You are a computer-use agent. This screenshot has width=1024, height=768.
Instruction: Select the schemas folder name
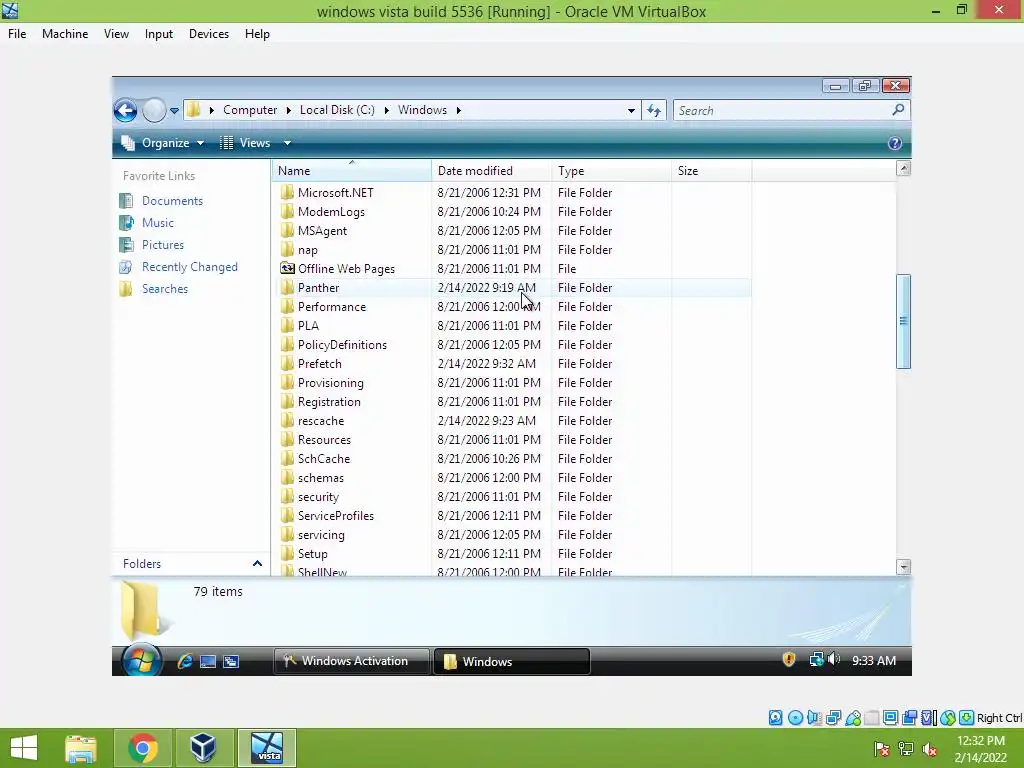click(321, 477)
